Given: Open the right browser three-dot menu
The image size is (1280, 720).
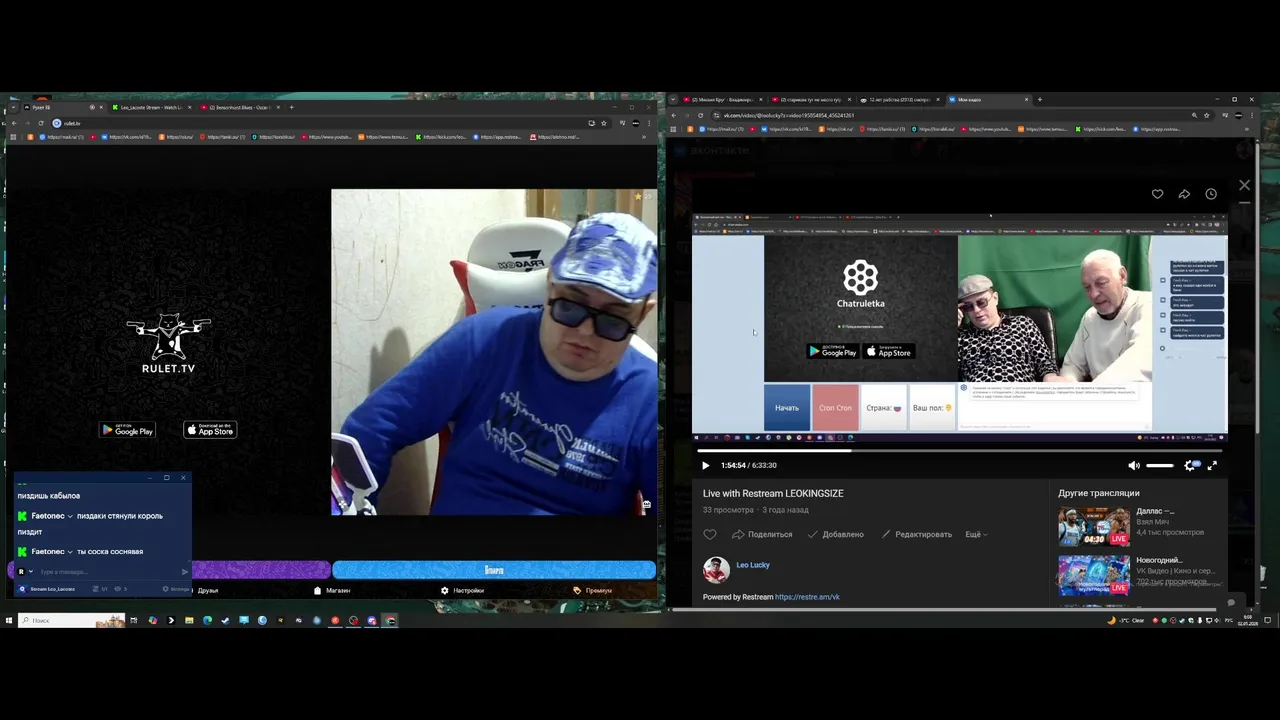Looking at the screenshot, I should (x=1252, y=115).
